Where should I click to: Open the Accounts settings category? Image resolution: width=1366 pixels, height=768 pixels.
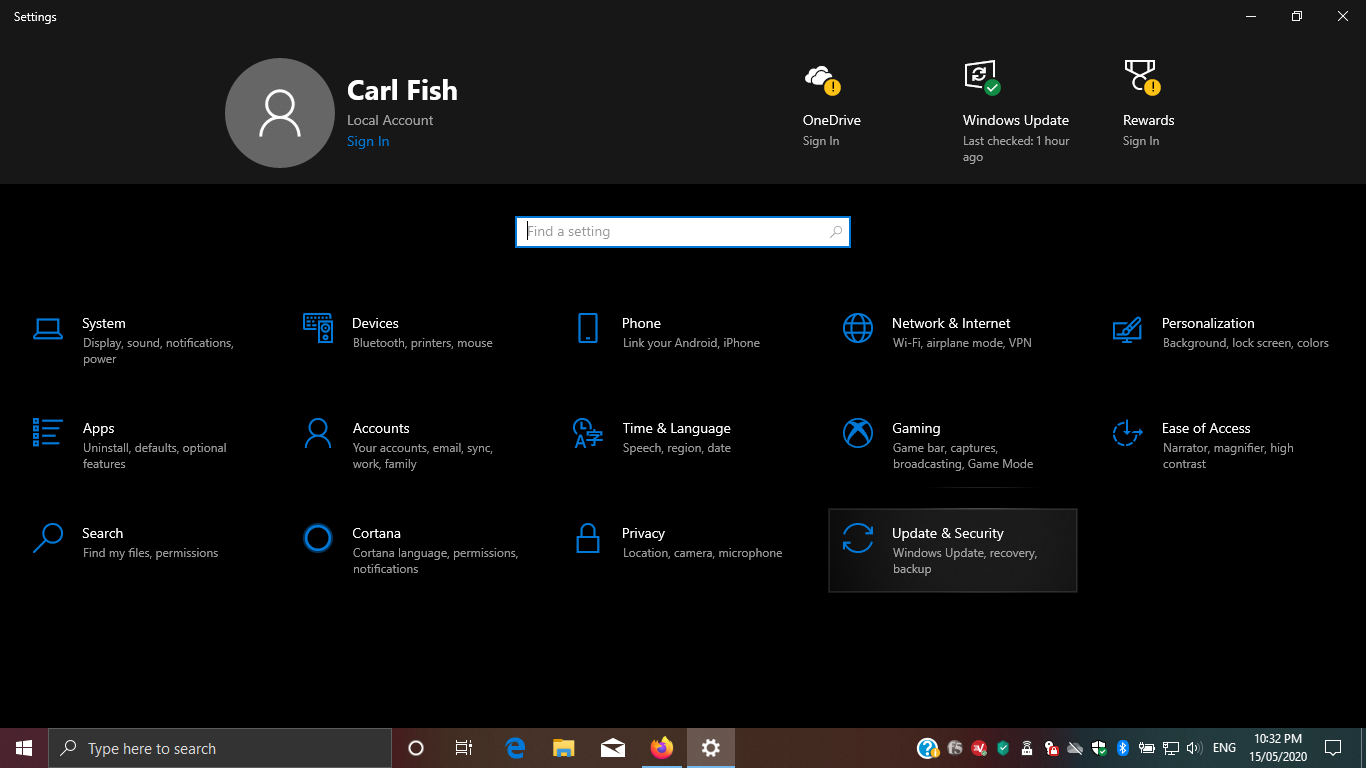click(380, 429)
